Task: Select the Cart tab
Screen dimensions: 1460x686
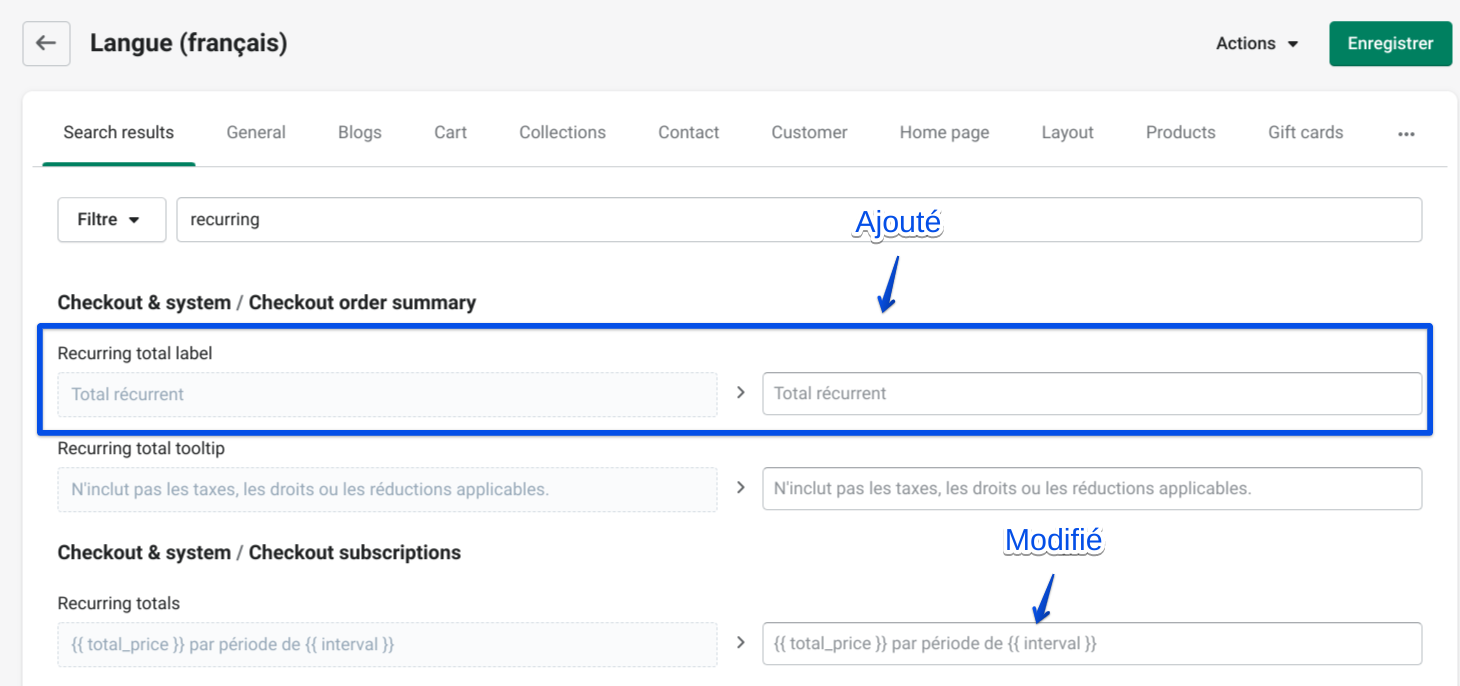Action: pos(450,132)
